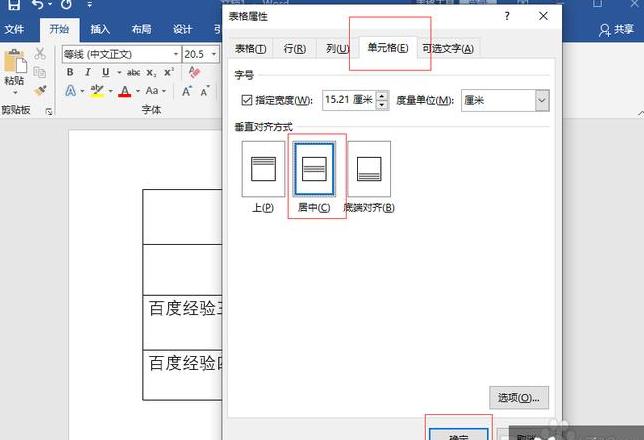Undo the last action
Viewport: 644px width, 440px height.
[38, 4]
